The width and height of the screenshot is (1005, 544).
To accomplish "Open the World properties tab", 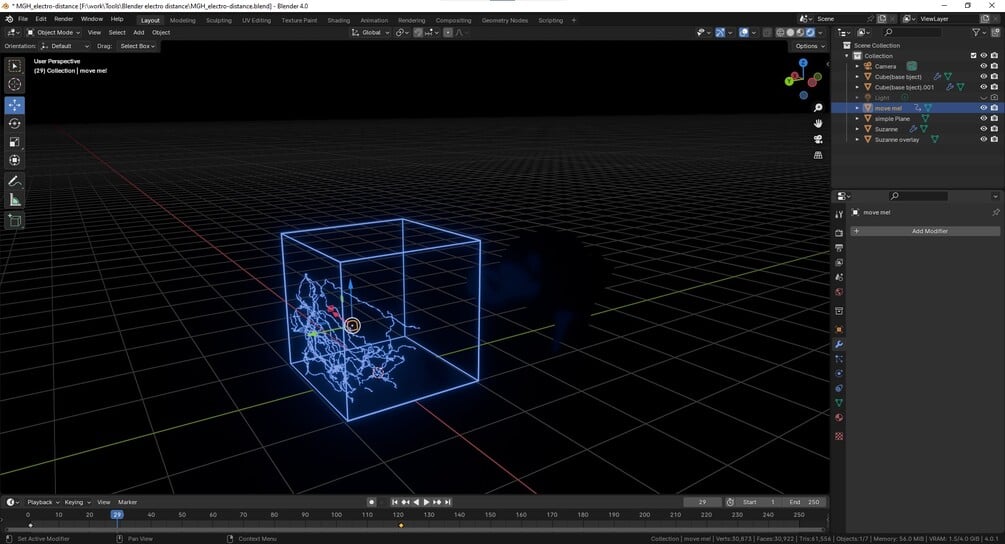I will 838,292.
